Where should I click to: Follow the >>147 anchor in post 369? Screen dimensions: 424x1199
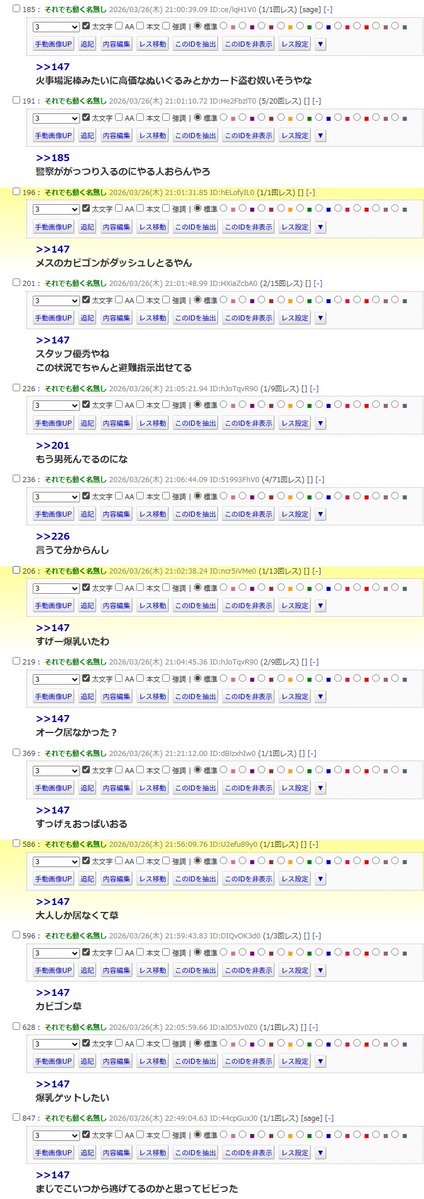pyautogui.click(x=53, y=810)
